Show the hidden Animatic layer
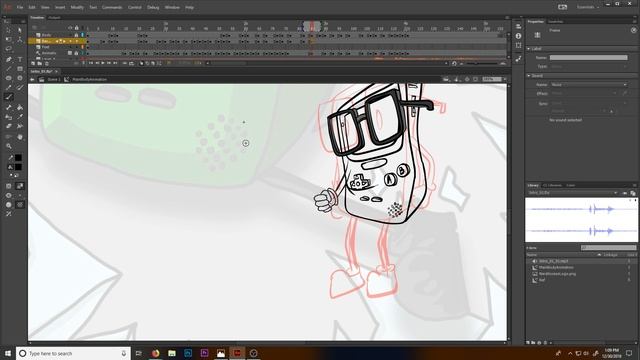The height and width of the screenshot is (360, 640). tap(70, 53)
